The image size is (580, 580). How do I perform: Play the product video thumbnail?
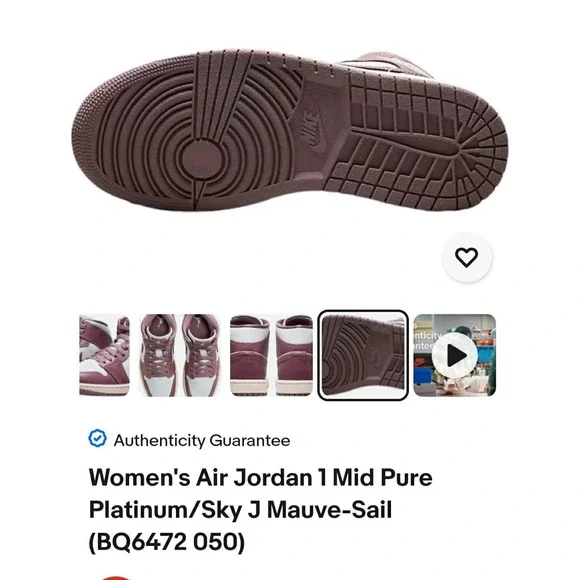(455, 355)
